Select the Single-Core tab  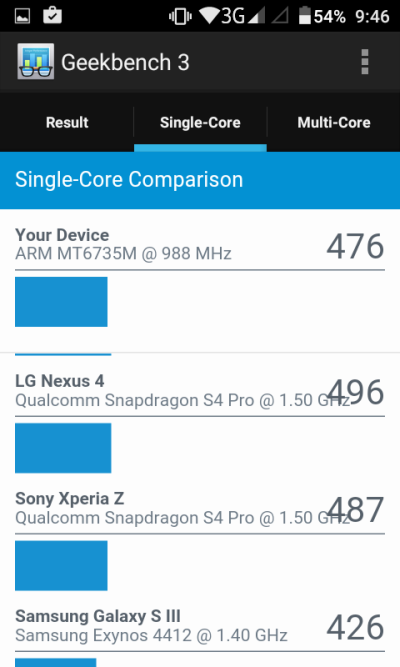point(200,123)
